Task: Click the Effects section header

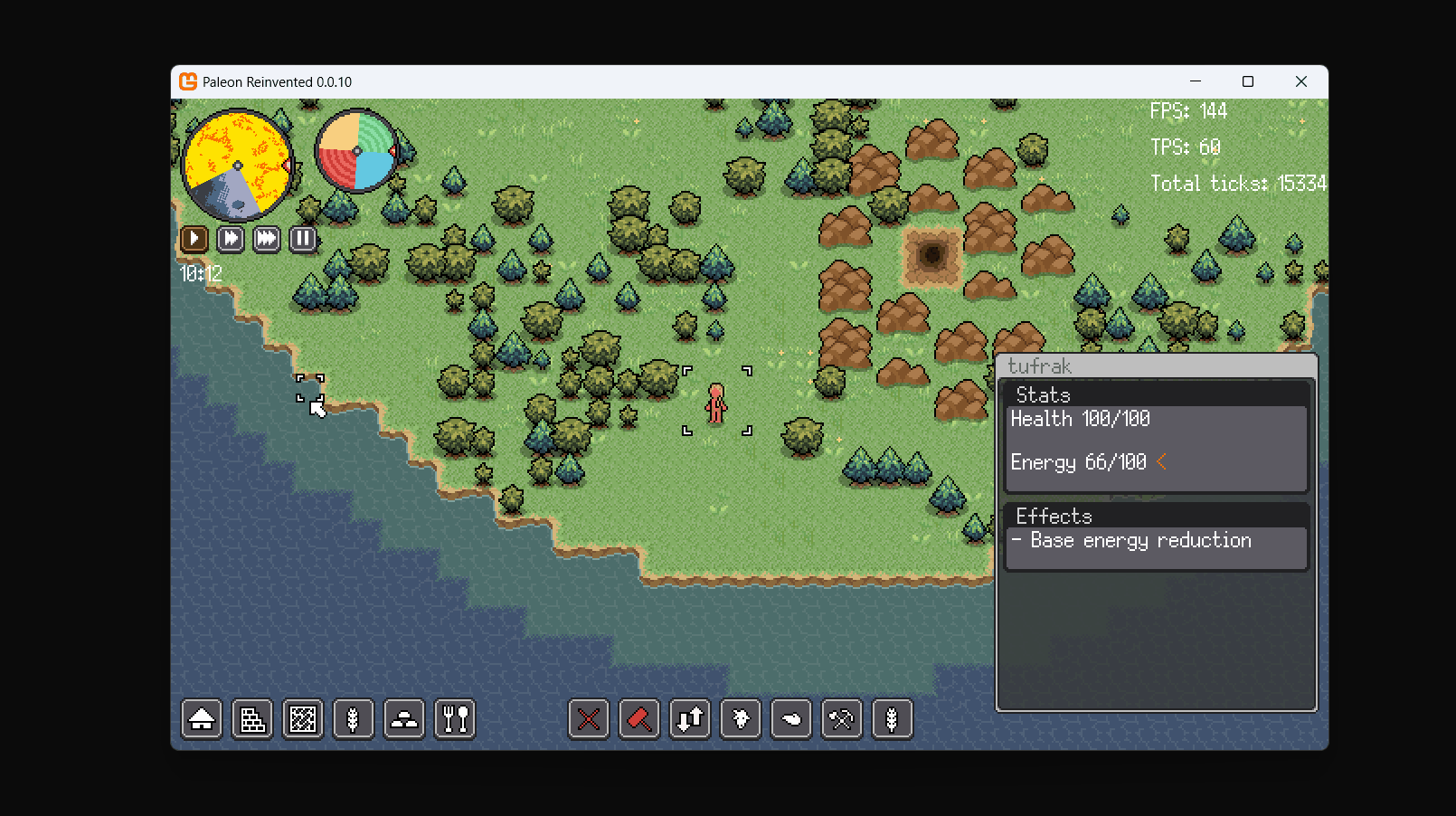Action: tap(1054, 517)
